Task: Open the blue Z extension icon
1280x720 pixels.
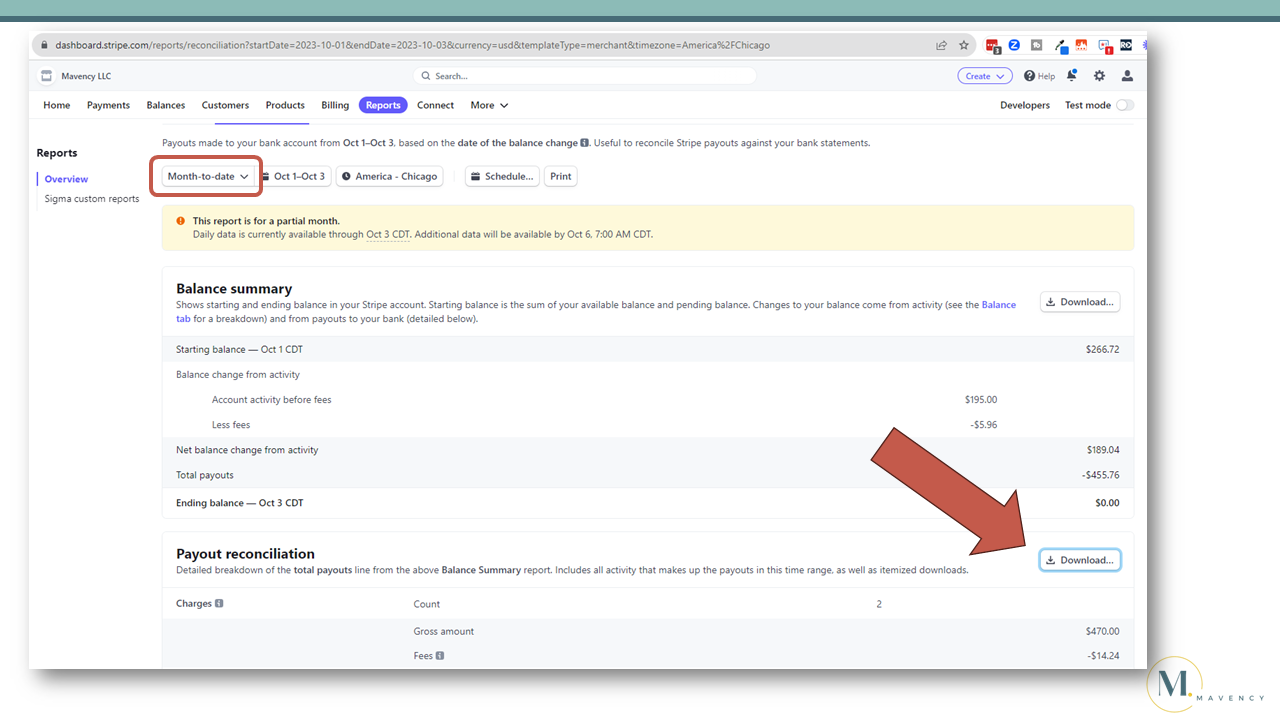Action: 1014,45
